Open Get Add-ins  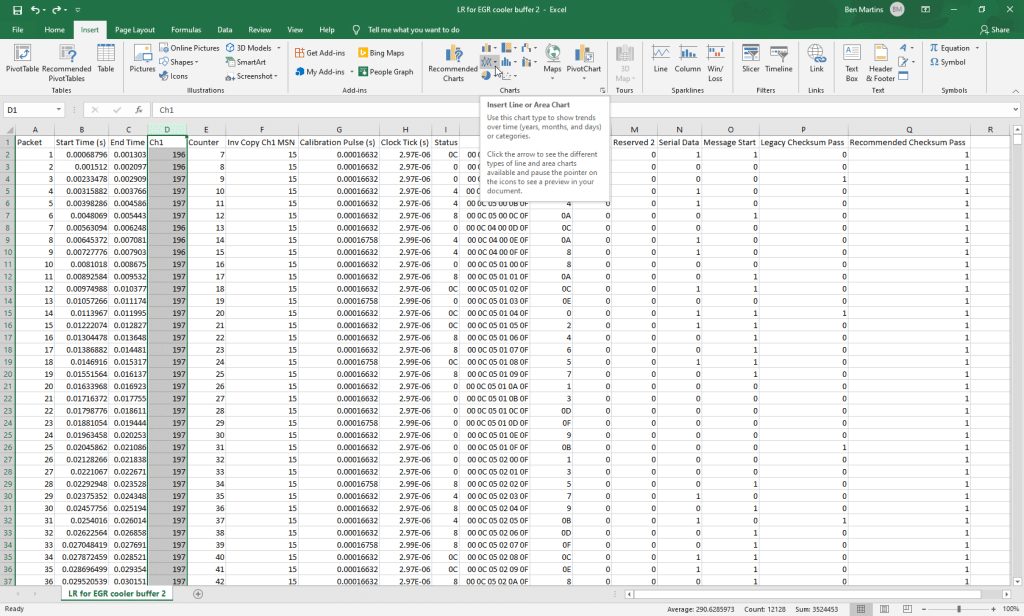click(320, 53)
